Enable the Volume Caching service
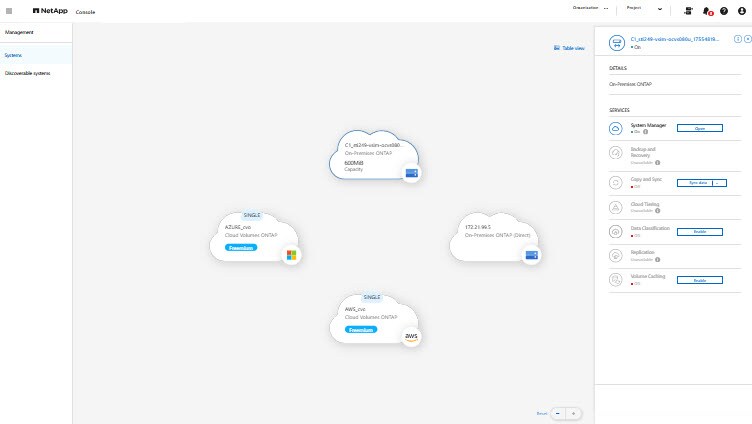Screen dimensions: 752x424 (x=700, y=281)
